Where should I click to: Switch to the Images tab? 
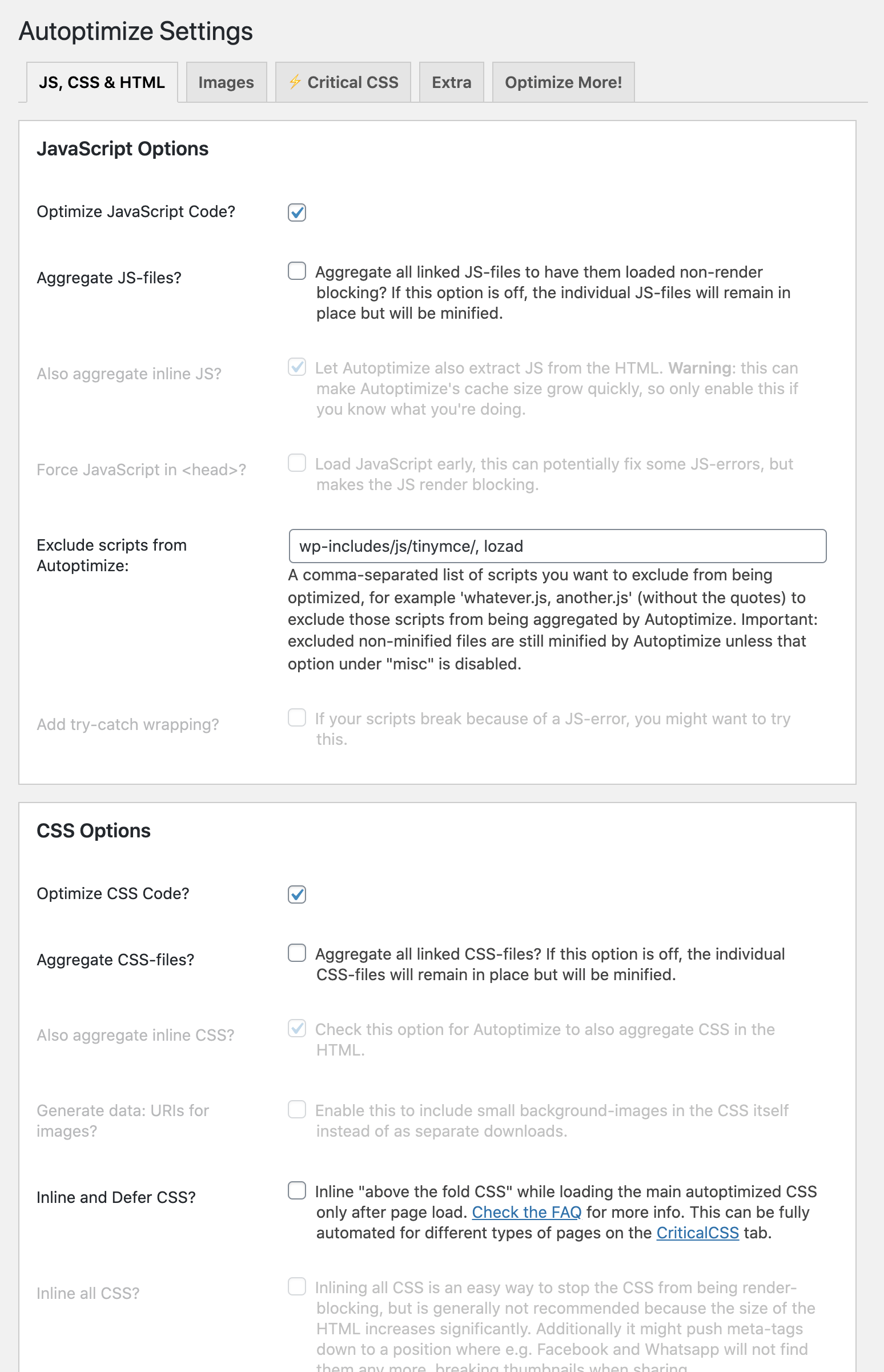[x=226, y=82]
